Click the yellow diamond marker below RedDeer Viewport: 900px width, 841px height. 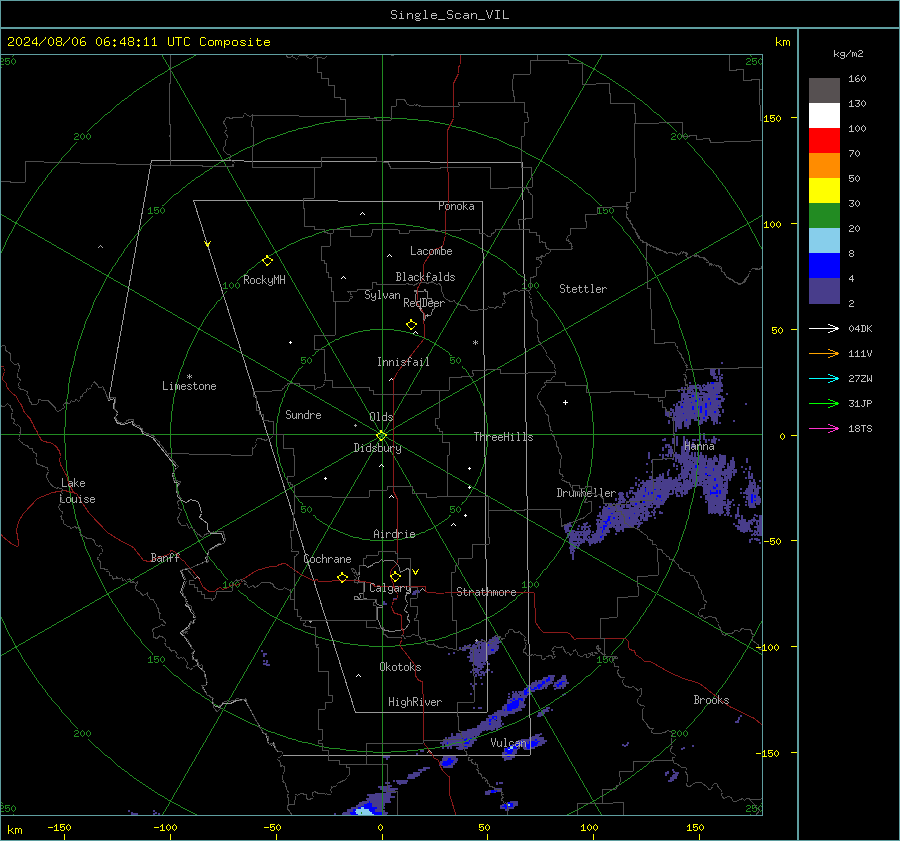412,325
